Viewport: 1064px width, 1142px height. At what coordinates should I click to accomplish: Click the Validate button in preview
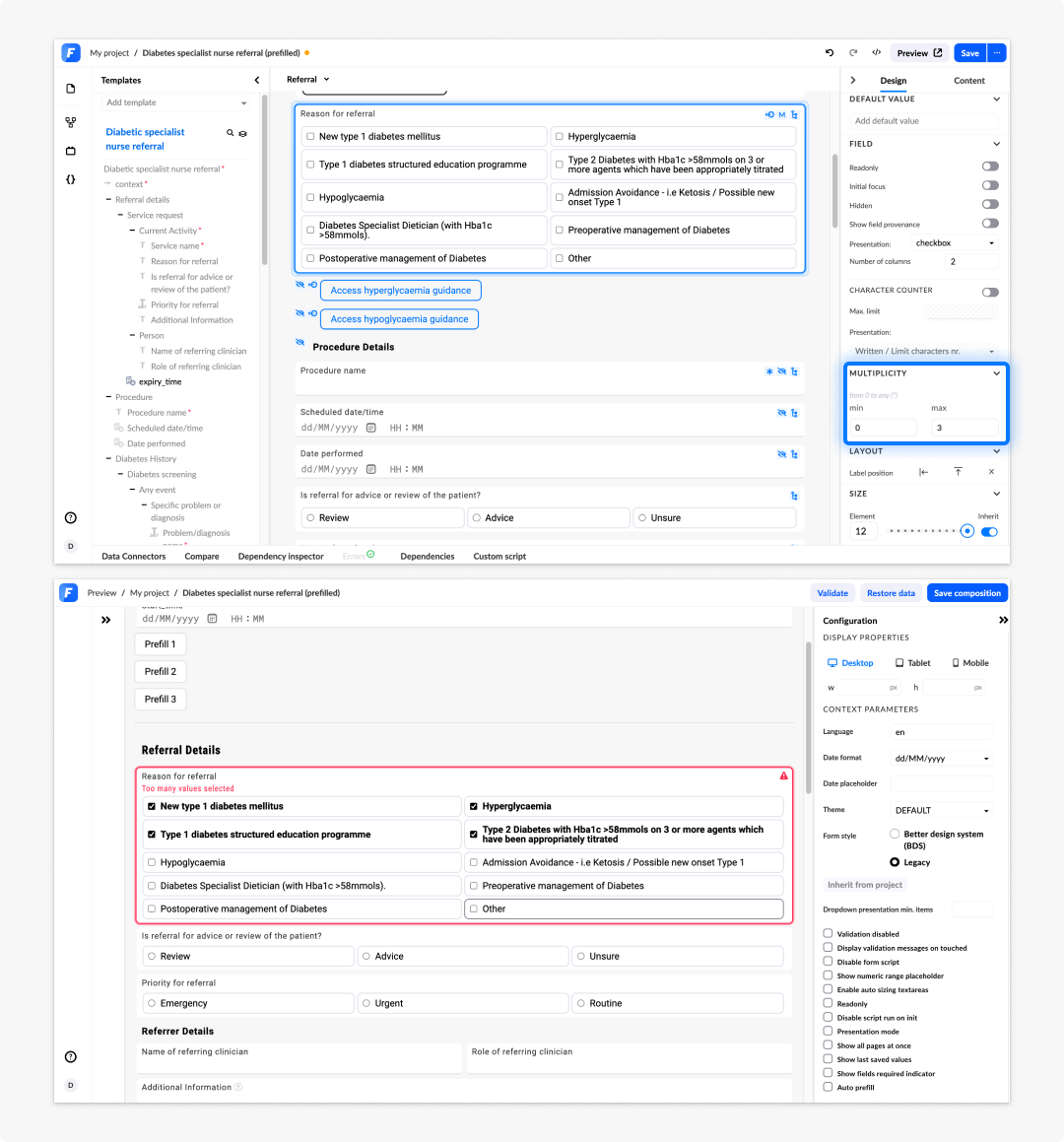tap(832, 593)
